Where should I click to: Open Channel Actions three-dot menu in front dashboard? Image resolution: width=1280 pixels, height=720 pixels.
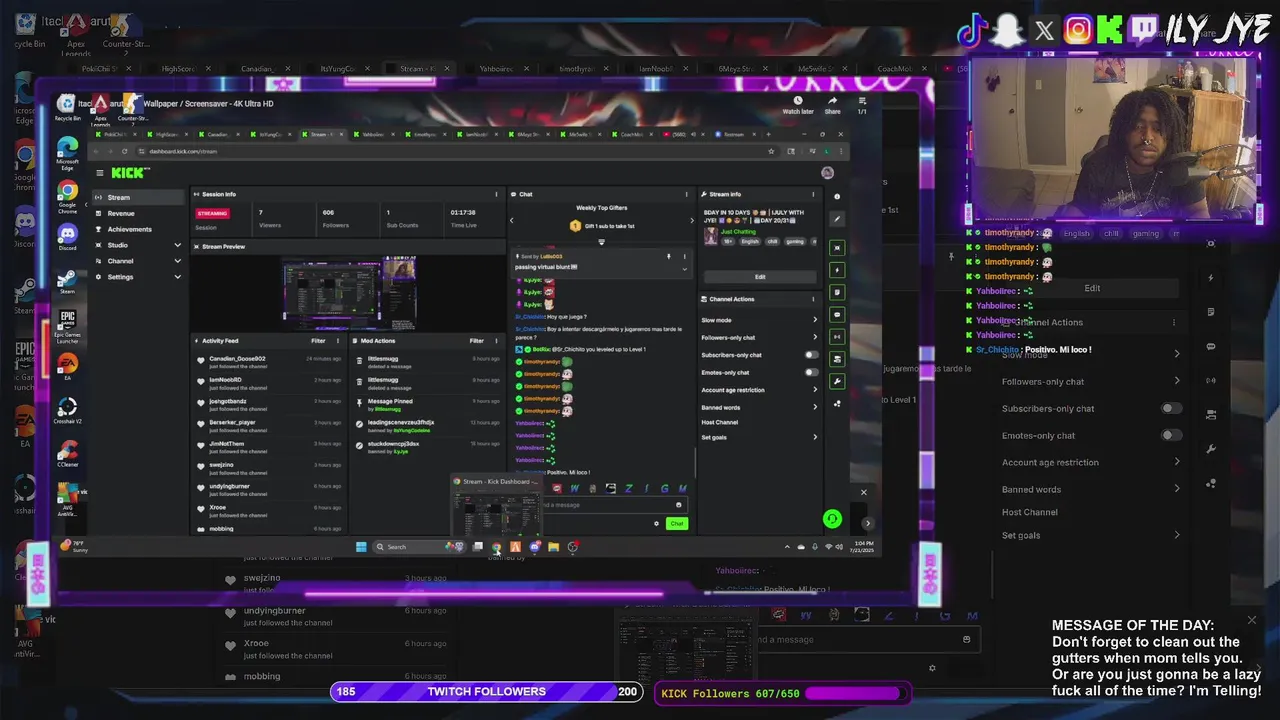[813, 299]
